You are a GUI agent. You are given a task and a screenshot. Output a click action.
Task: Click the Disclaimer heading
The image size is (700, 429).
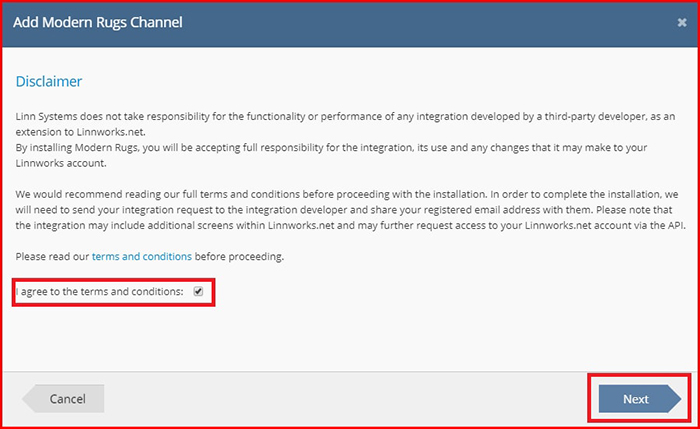click(49, 81)
